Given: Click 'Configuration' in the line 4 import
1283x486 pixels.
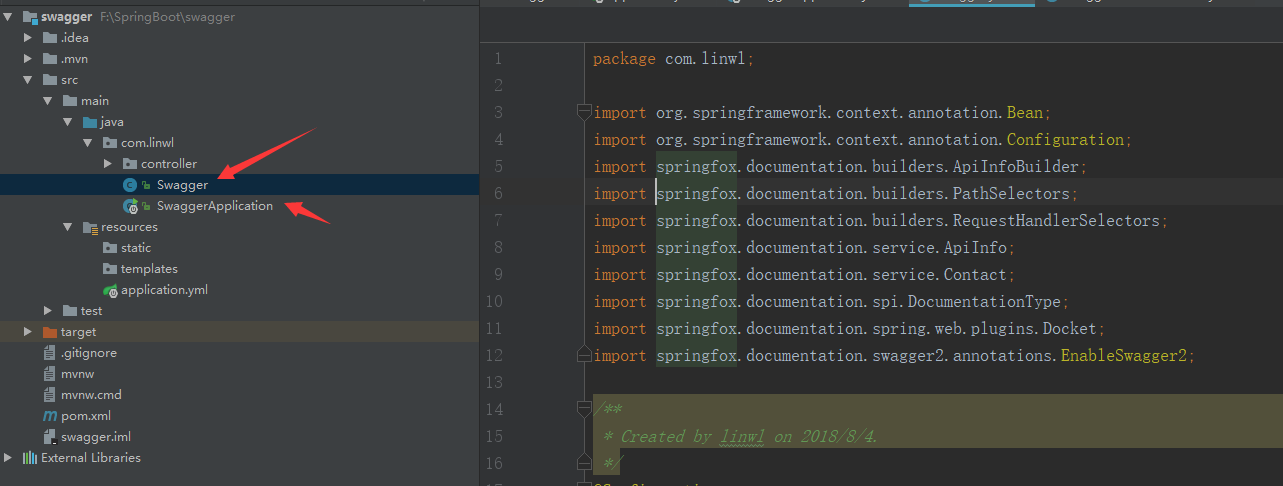Looking at the screenshot, I should 1065,140.
